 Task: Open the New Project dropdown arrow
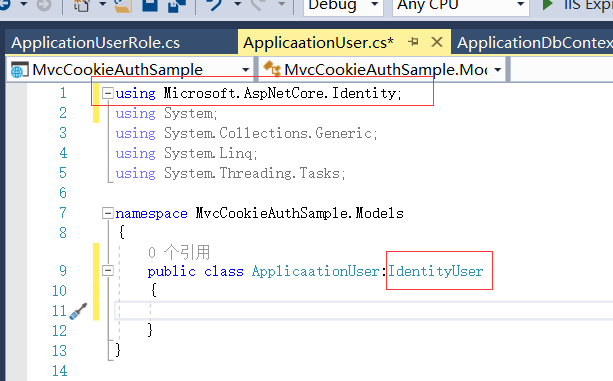[x=102, y=5]
